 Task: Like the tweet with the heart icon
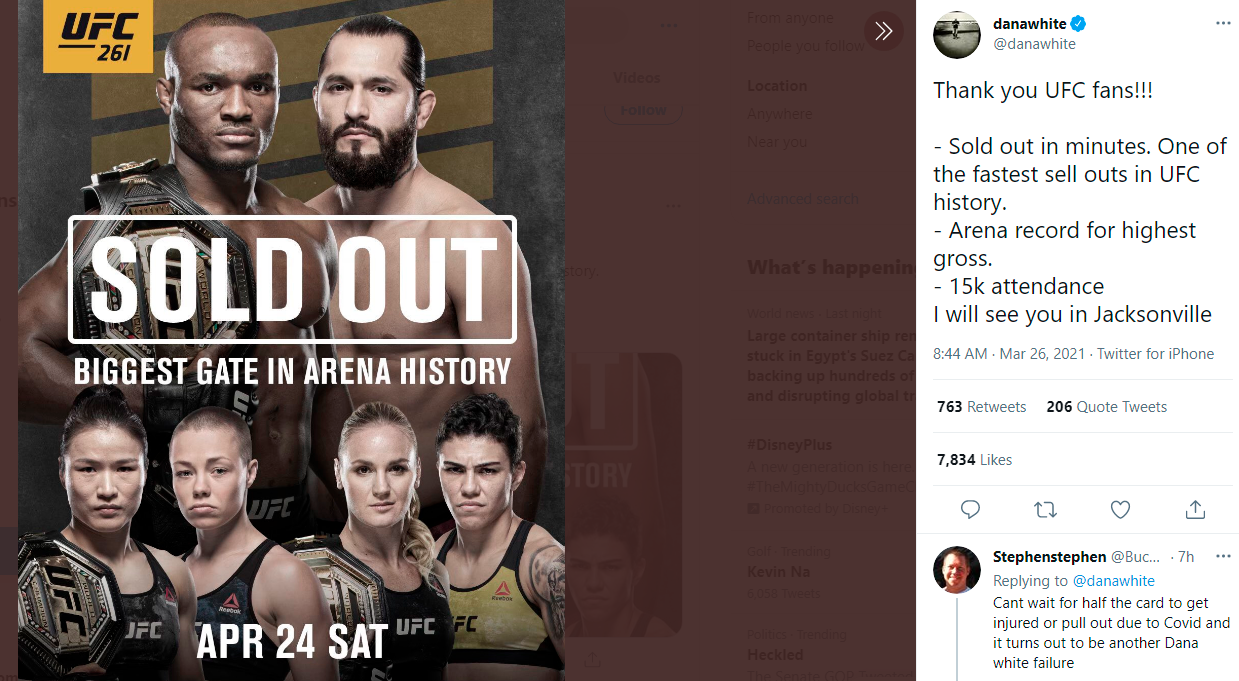click(x=1120, y=510)
